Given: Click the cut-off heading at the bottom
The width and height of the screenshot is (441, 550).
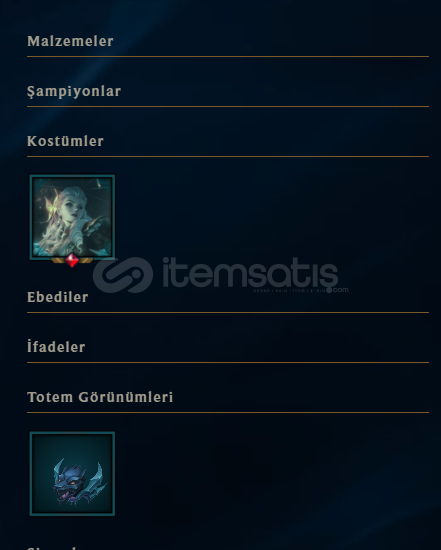Looking at the screenshot, I should point(52,548).
